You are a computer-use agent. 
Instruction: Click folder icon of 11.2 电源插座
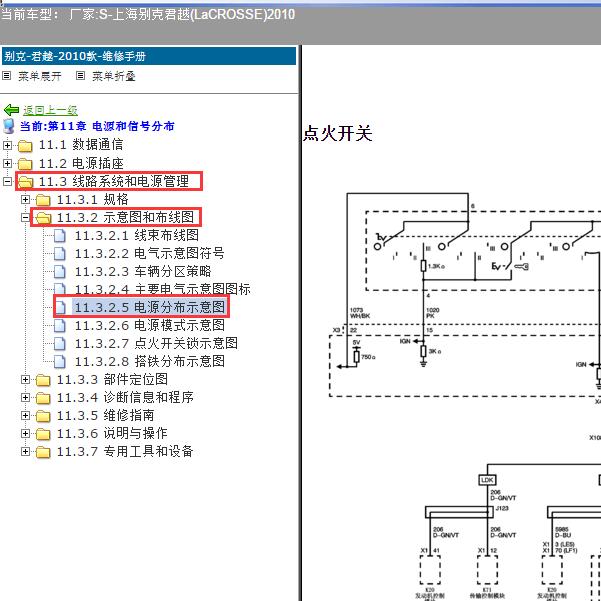tap(25, 164)
